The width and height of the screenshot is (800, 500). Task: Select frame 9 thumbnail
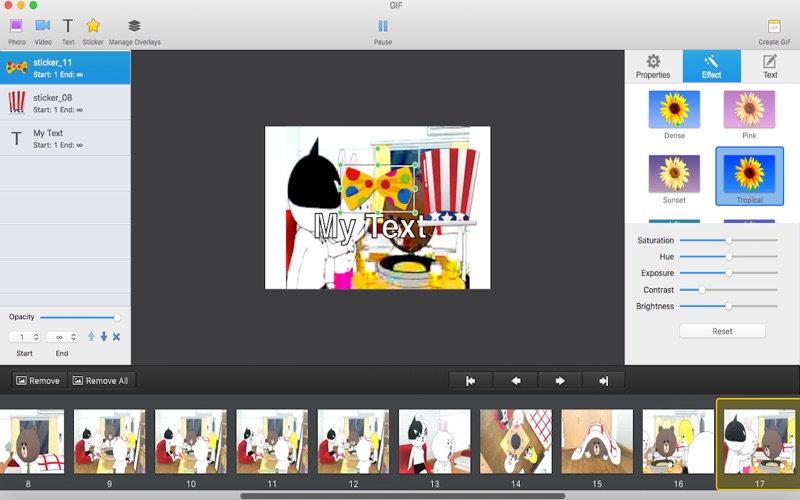[x=109, y=441]
